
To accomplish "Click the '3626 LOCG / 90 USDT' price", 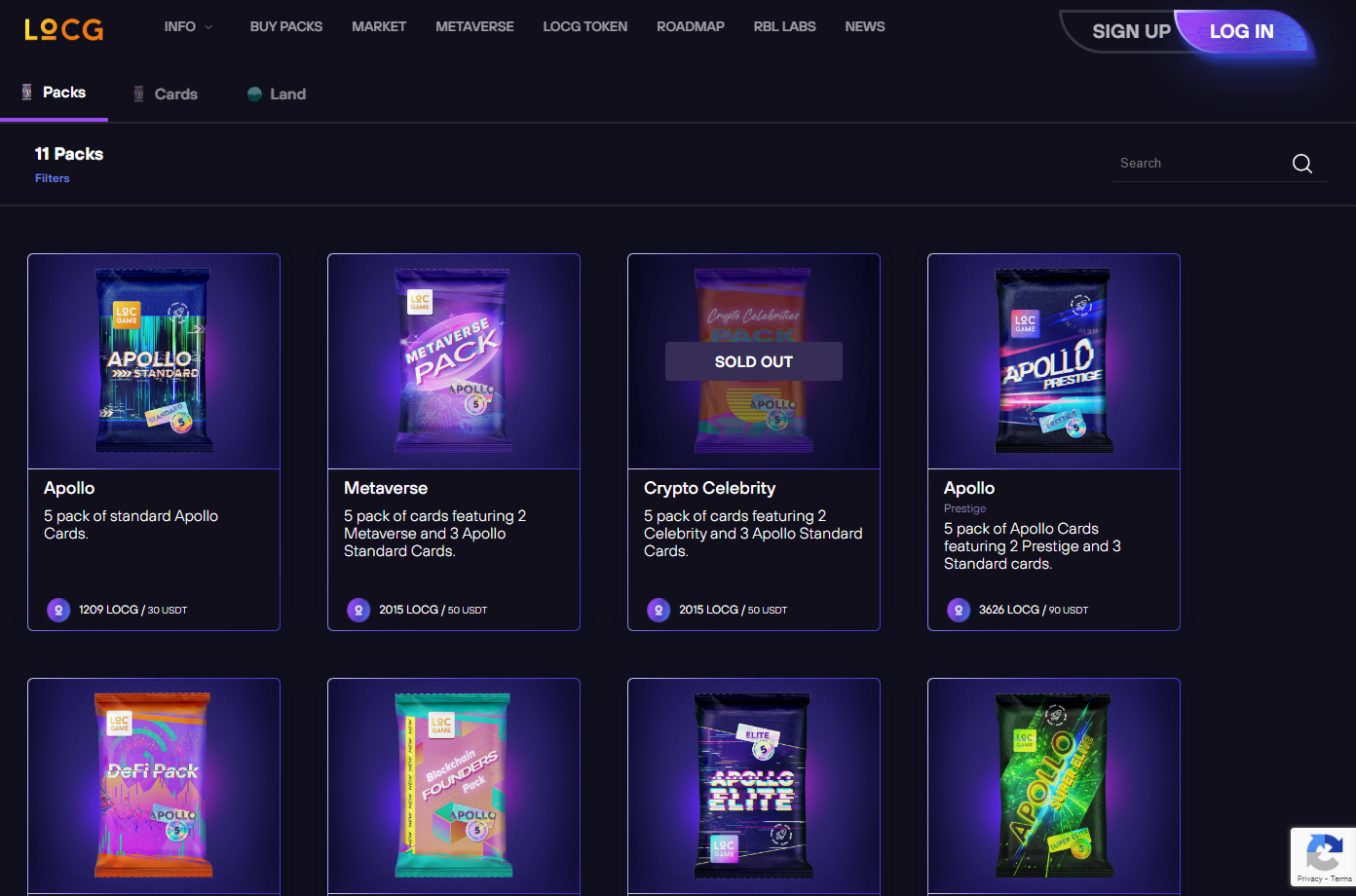I will pos(1034,610).
